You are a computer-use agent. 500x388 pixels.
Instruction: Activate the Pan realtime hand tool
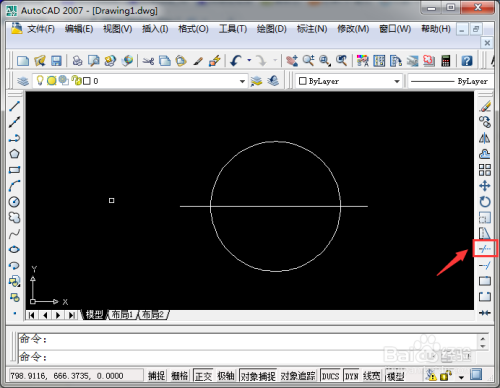[292, 61]
